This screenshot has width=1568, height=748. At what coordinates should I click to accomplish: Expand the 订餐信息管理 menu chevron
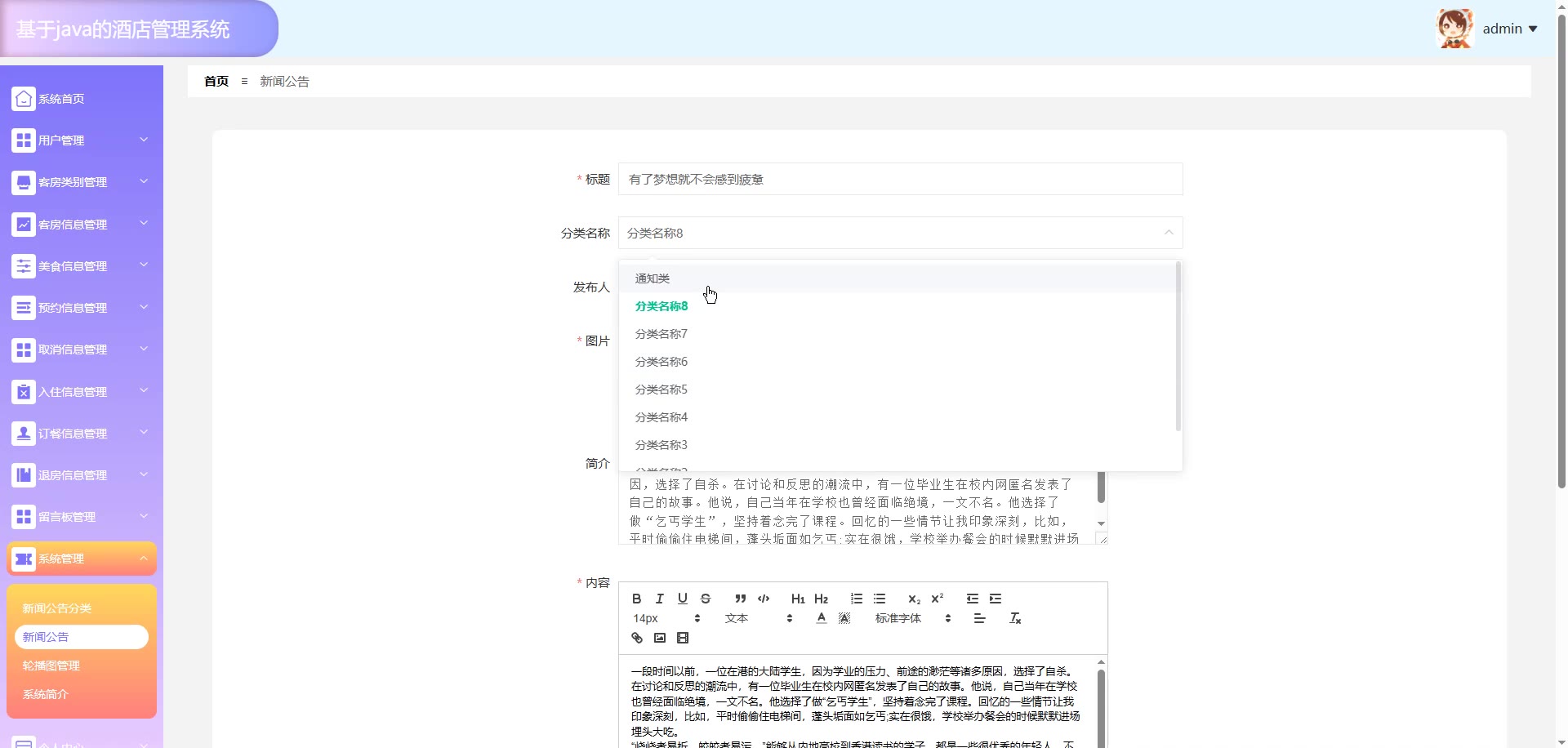pyautogui.click(x=144, y=433)
